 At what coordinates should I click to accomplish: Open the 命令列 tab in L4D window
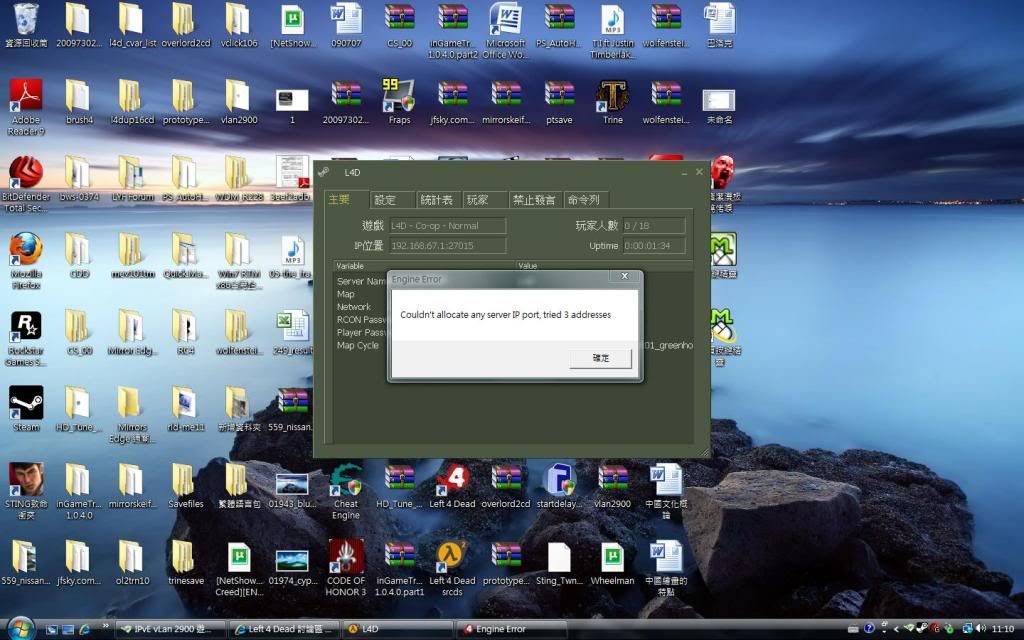[x=583, y=200]
